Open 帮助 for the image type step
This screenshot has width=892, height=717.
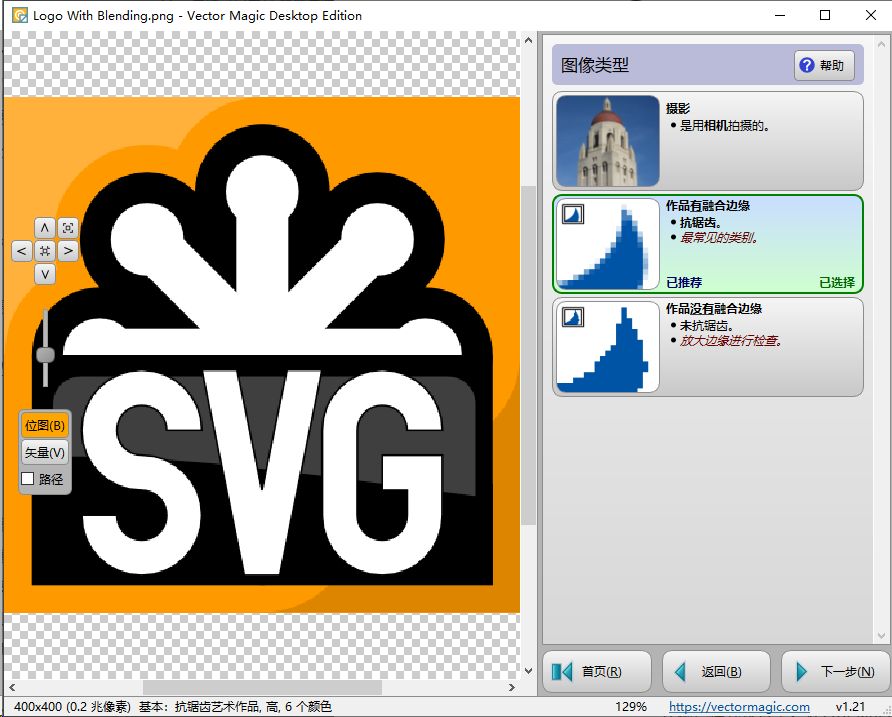tap(824, 65)
